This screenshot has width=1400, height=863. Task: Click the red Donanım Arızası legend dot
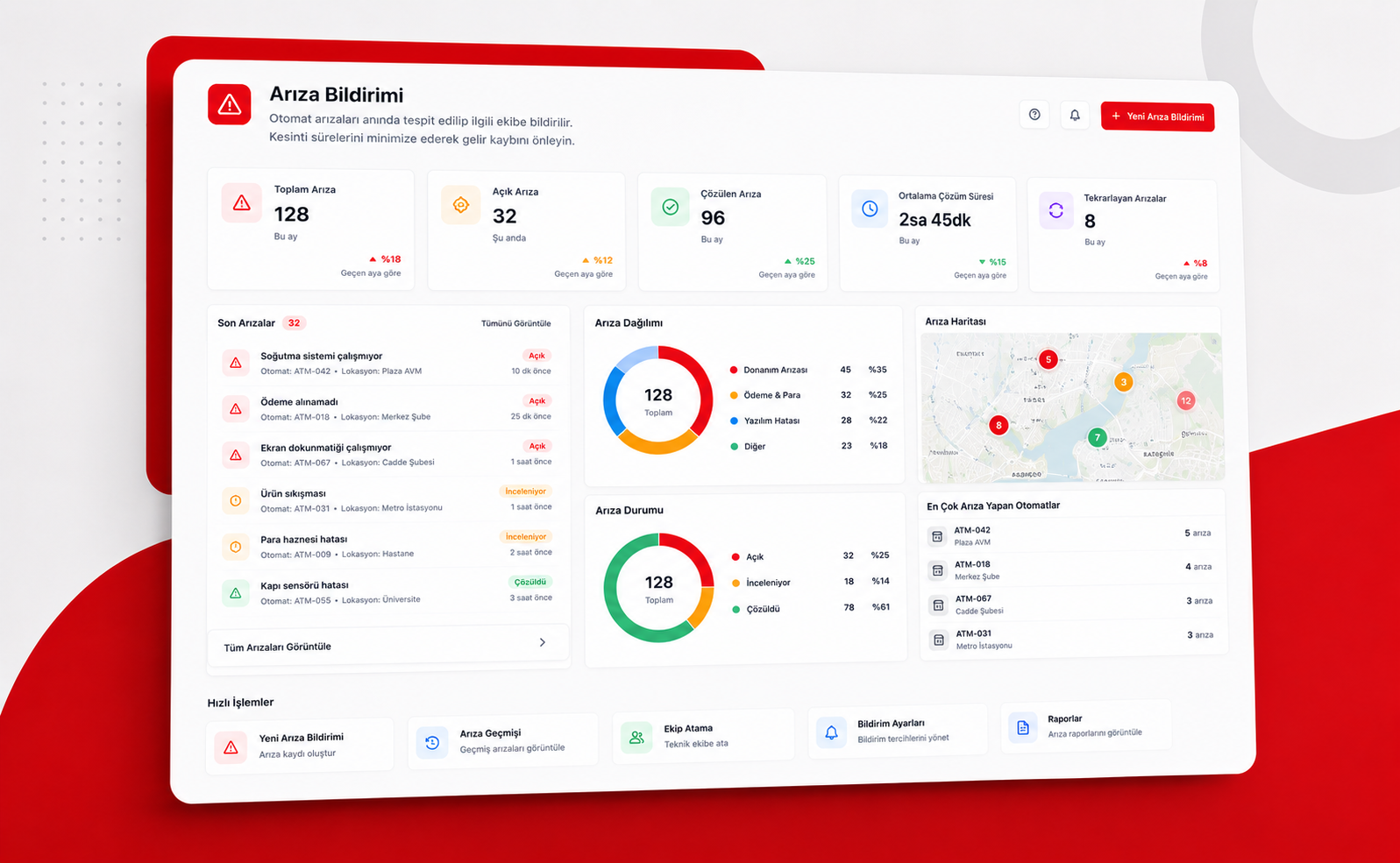click(734, 370)
